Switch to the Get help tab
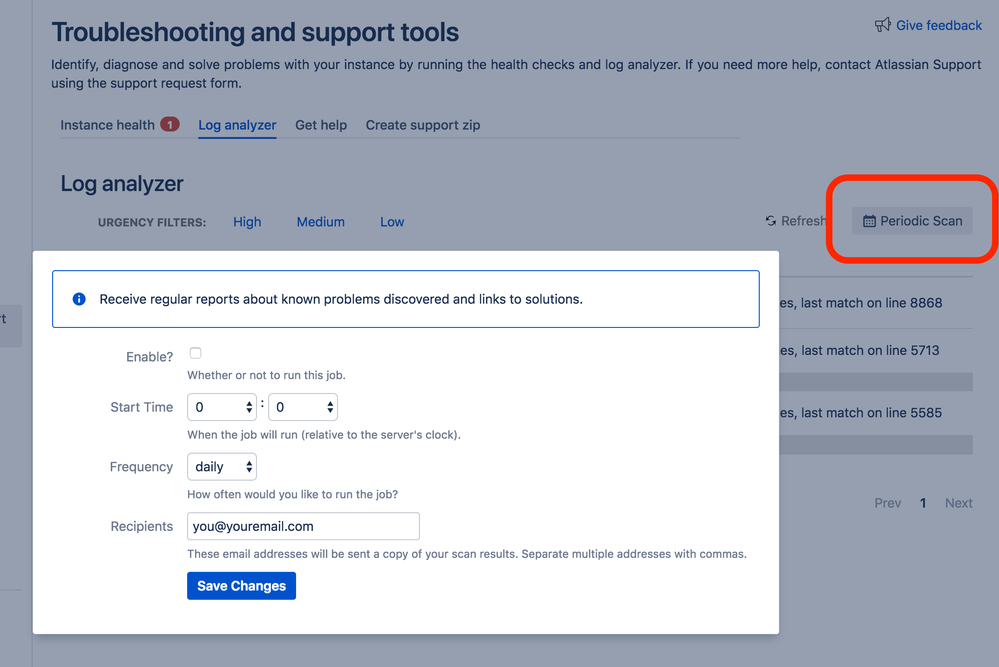The image size is (999, 667). (320, 124)
